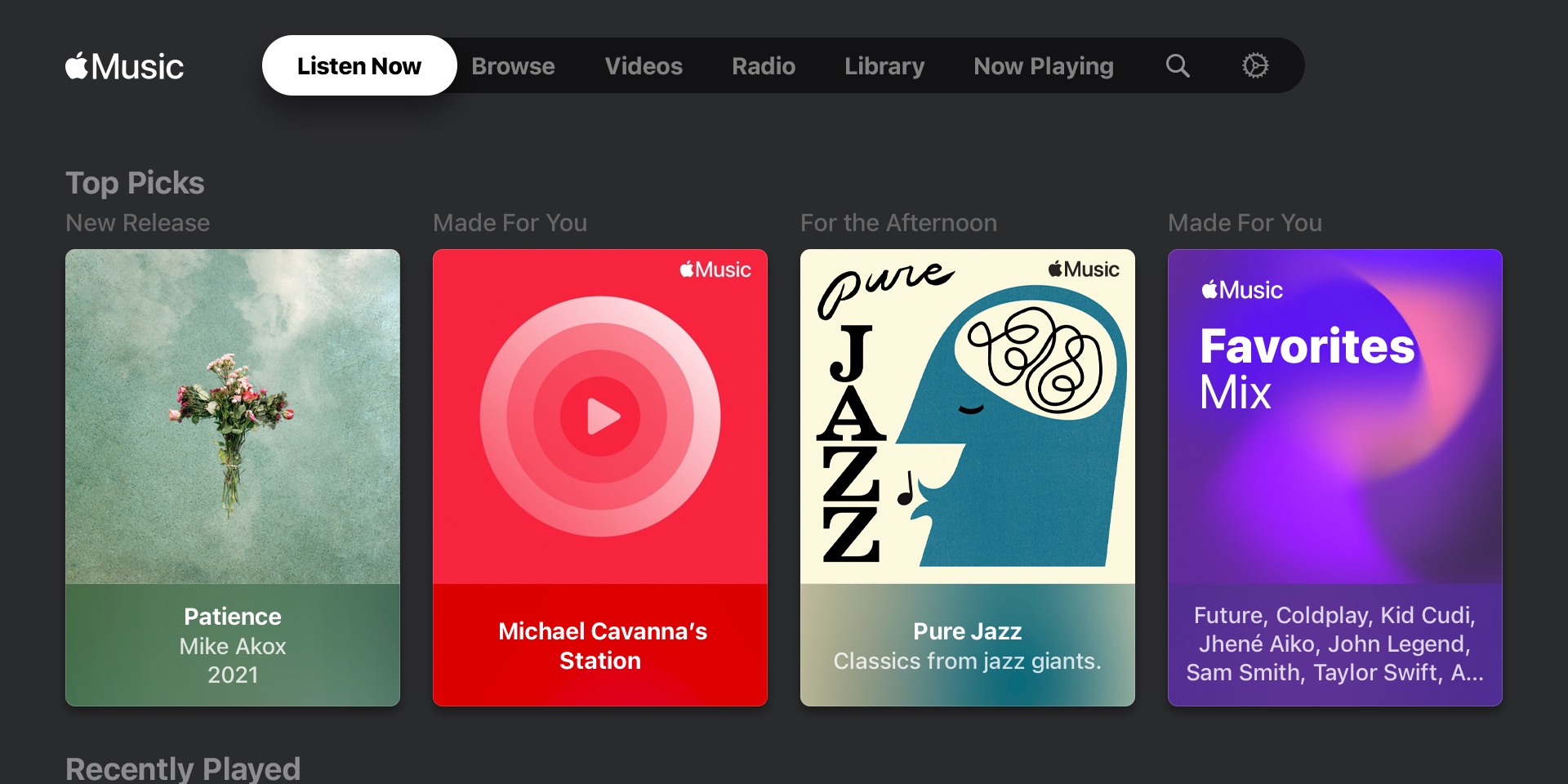Click the "Classics from jazz giants." caption
Viewport: 1568px width, 784px height.
[967, 661]
